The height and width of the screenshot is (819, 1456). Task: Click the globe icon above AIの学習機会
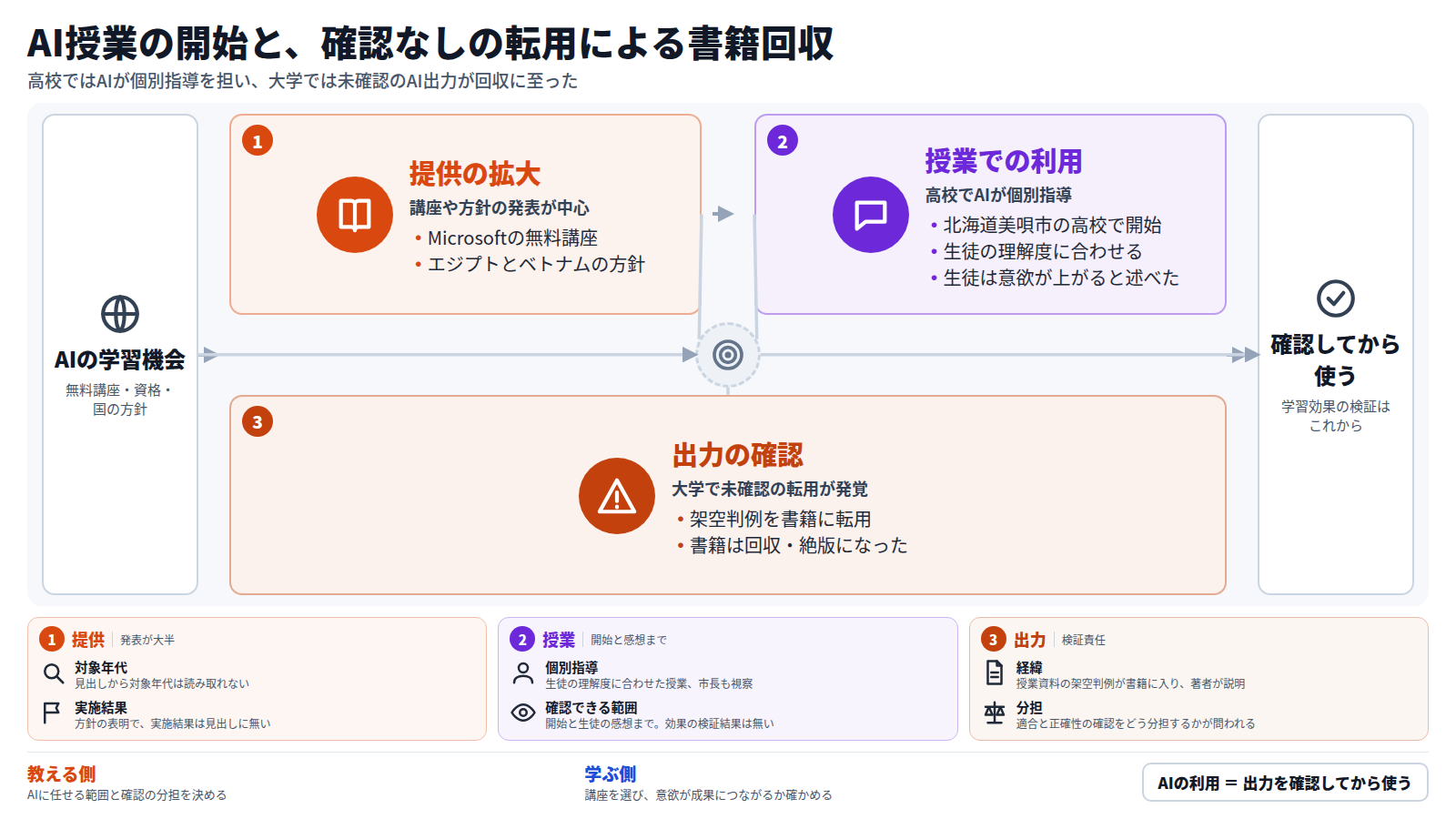(120, 314)
